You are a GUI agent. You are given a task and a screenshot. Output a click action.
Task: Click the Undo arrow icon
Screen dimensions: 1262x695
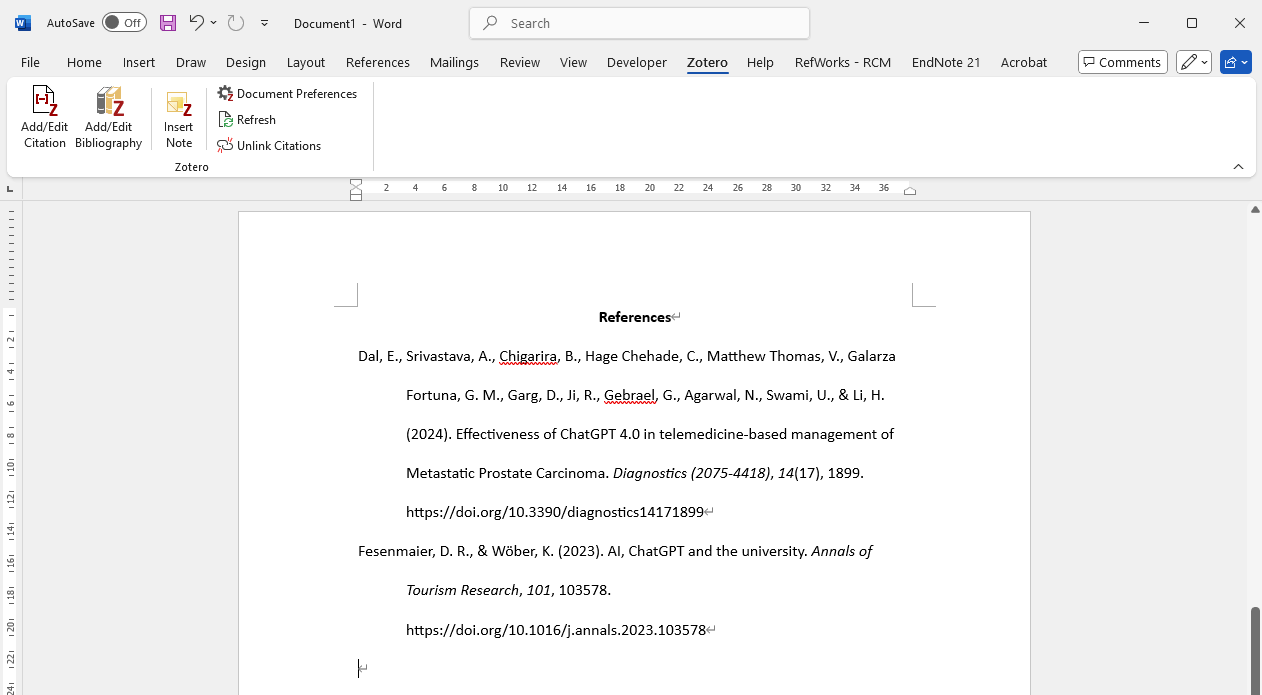point(197,23)
